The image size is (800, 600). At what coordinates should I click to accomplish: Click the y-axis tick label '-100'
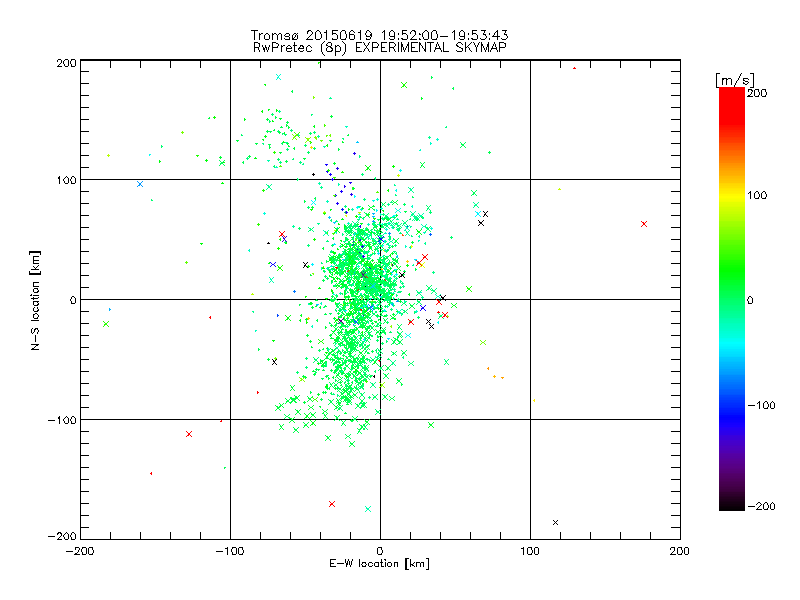tap(62, 420)
